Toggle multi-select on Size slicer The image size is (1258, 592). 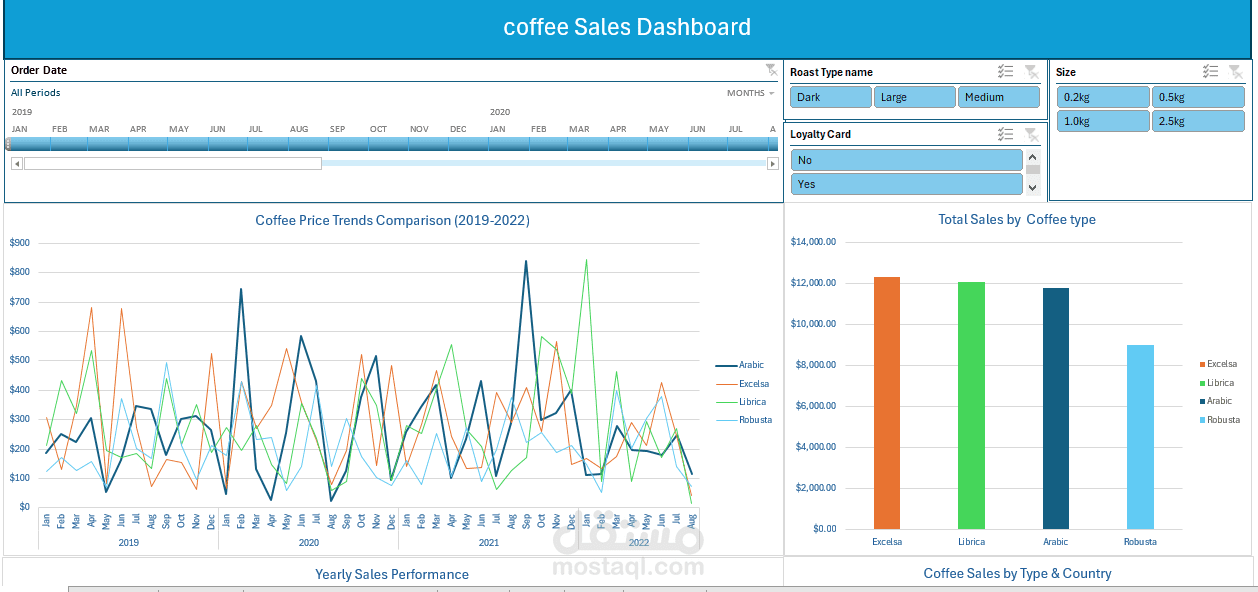point(1210,72)
